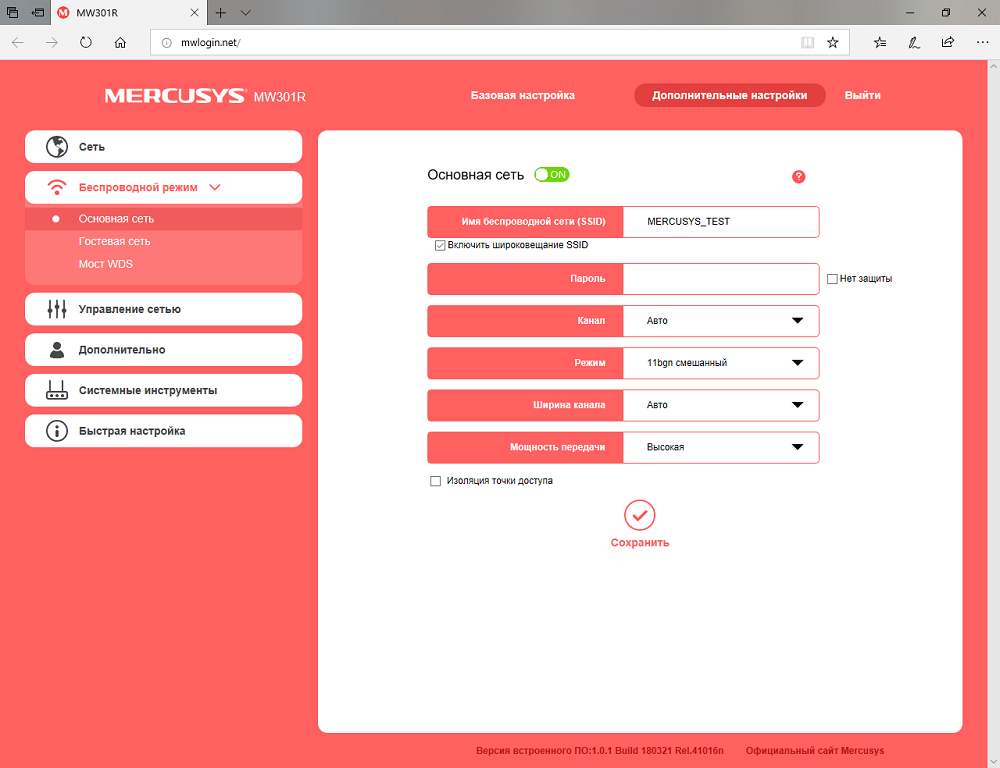Go to browser home page icon
Screen dimensions: 1000x768
click(120, 43)
